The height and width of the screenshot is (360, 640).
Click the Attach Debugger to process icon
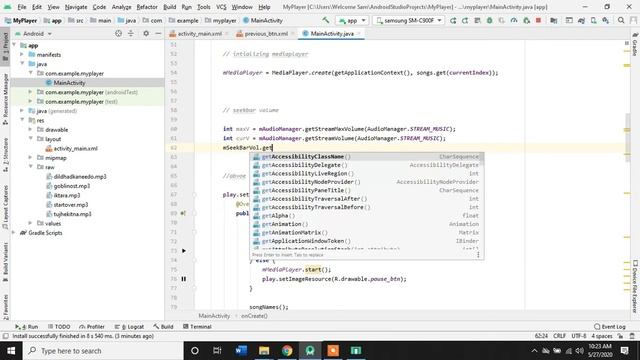tap(527, 20)
